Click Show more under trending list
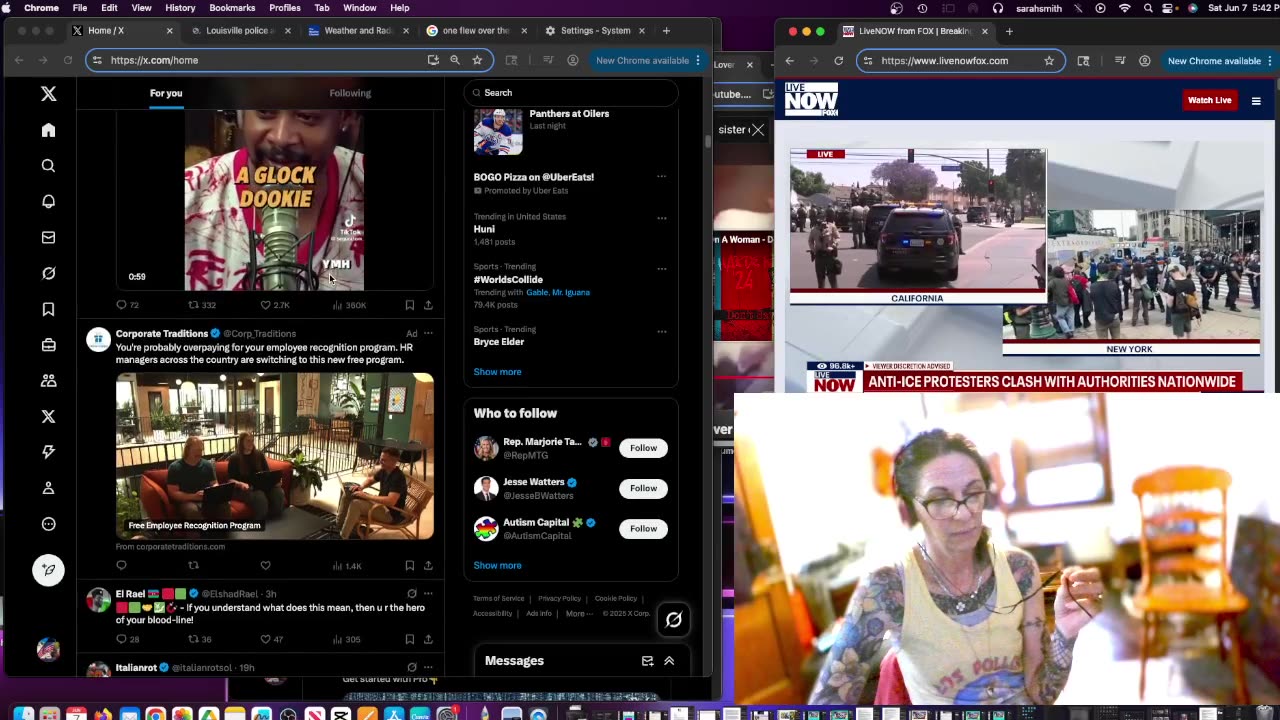Image resolution: width=1280 pixels, height=720 pixels. click(x=497, y=372)
